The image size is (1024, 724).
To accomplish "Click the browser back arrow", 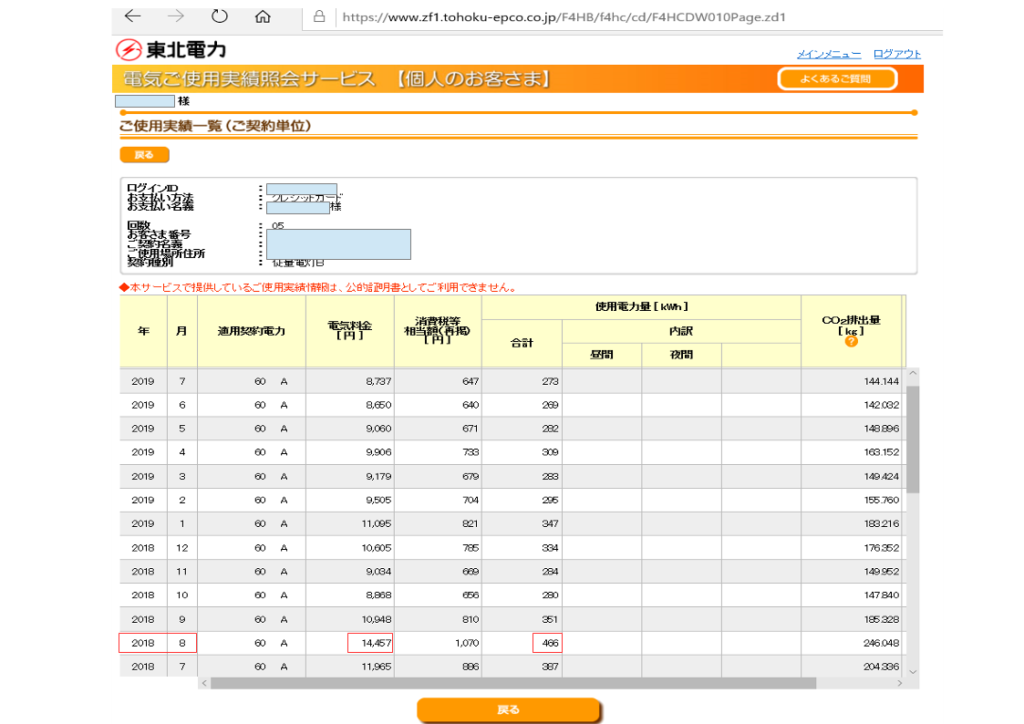I will 132,16.
